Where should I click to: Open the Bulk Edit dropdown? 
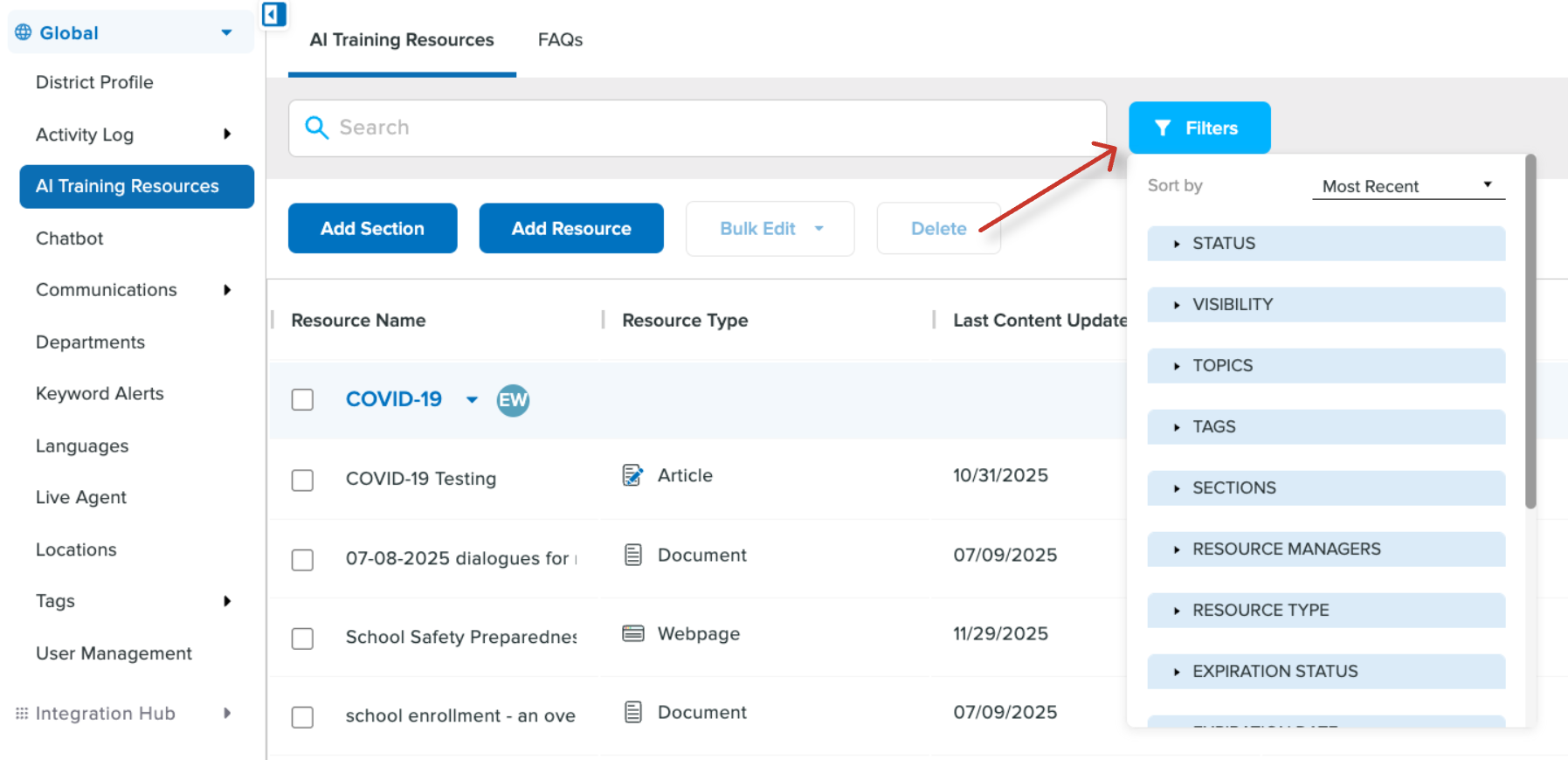(770, 229)
